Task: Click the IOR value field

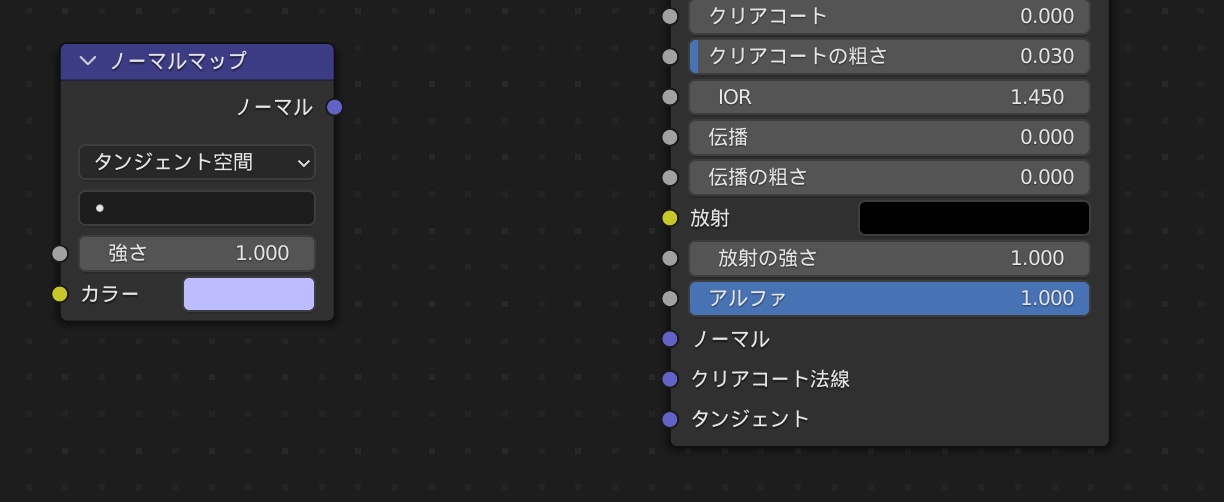Action: click(889, 97)
